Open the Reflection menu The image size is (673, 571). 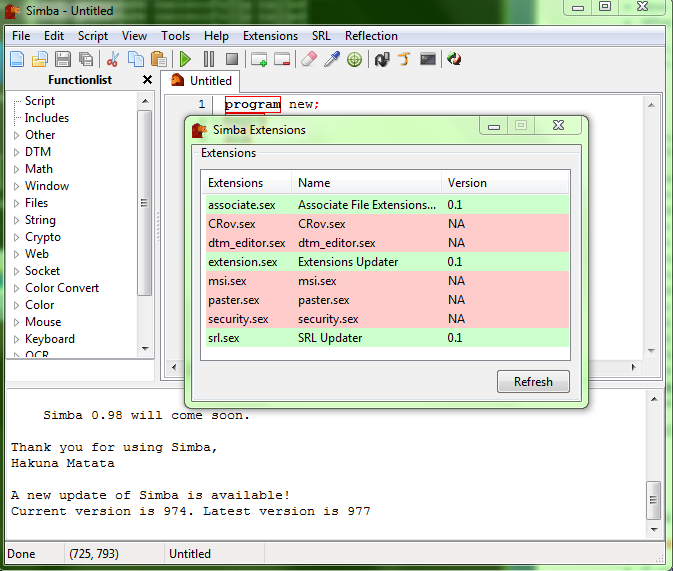(371, 36)
